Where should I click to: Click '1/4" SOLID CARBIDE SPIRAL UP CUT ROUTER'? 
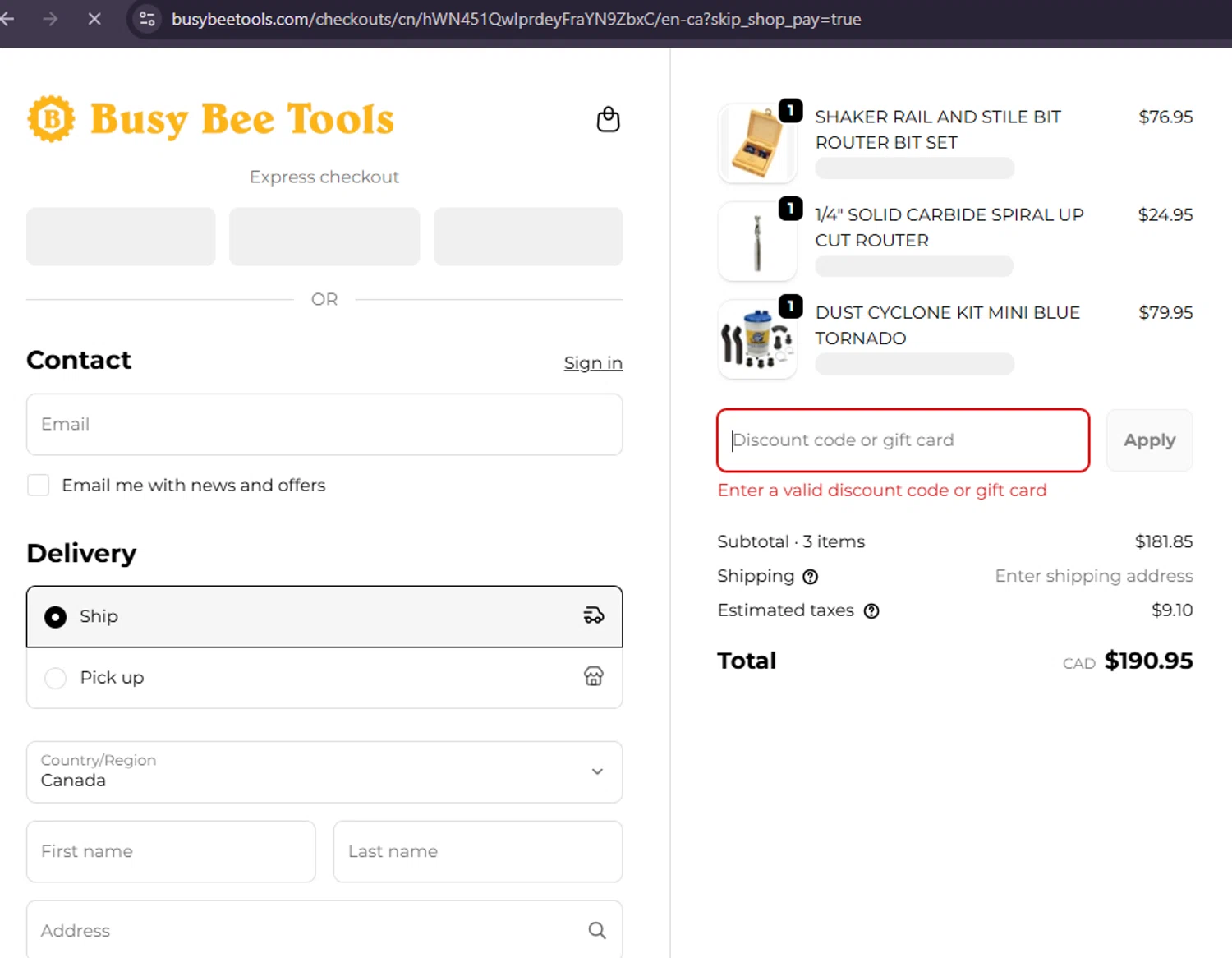tap(949, 228)
